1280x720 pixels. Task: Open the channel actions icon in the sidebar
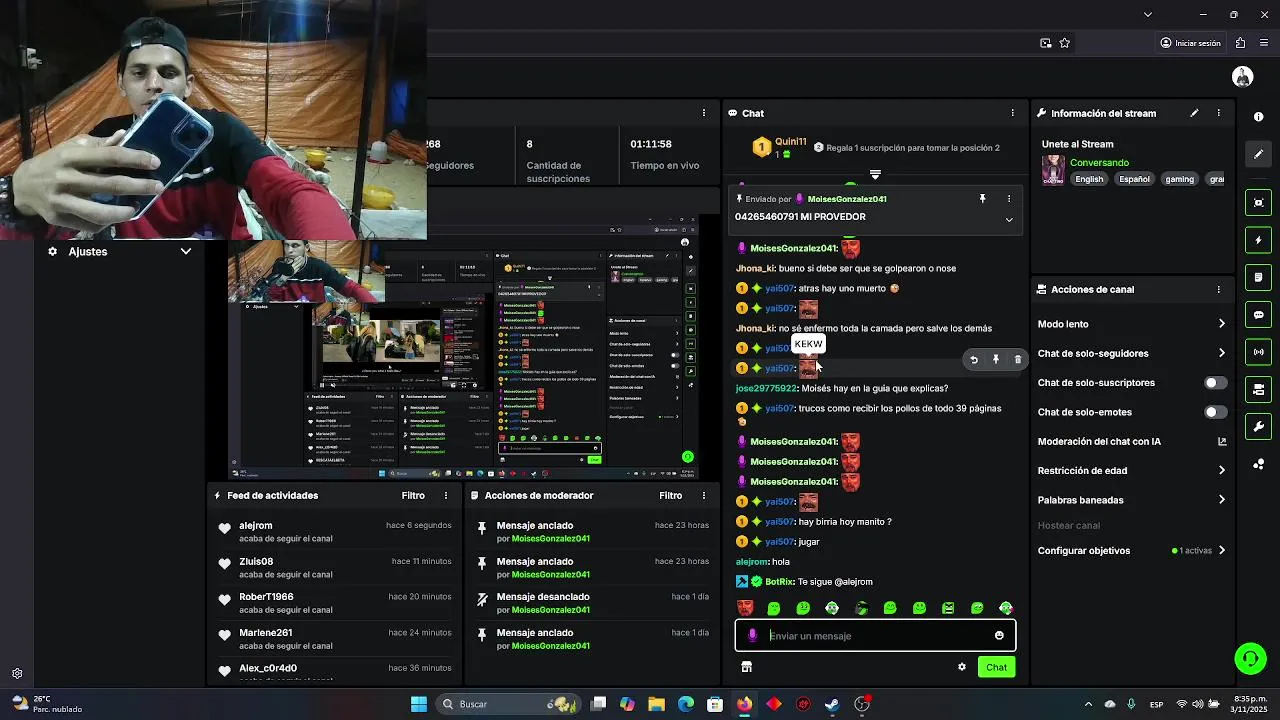[1258, 389]
